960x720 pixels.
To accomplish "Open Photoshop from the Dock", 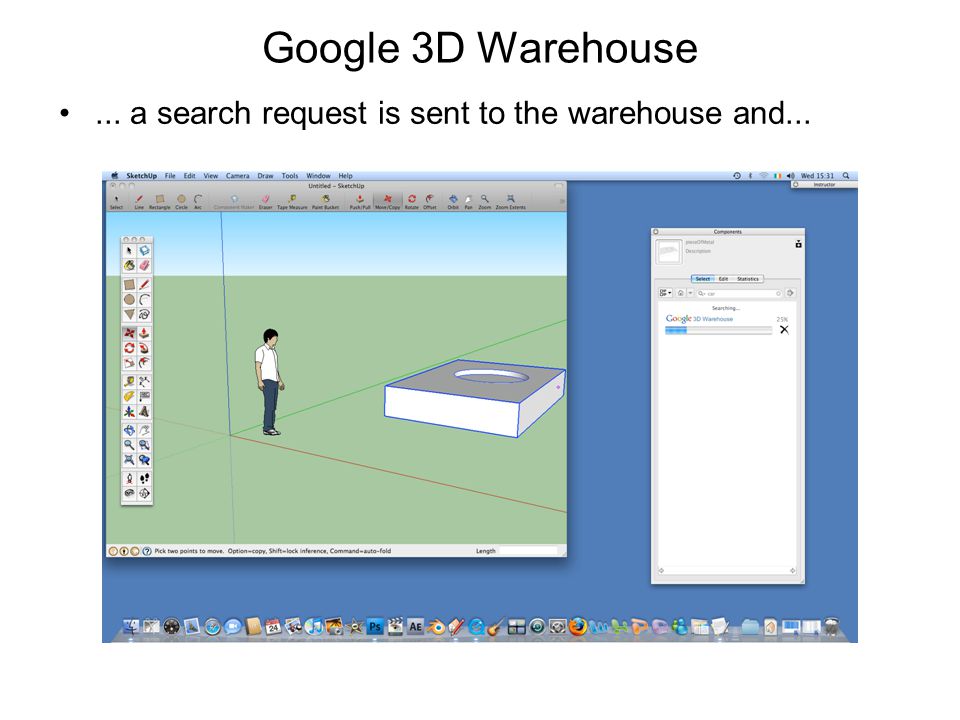I will pyautogui.click(x=375, y=626).
